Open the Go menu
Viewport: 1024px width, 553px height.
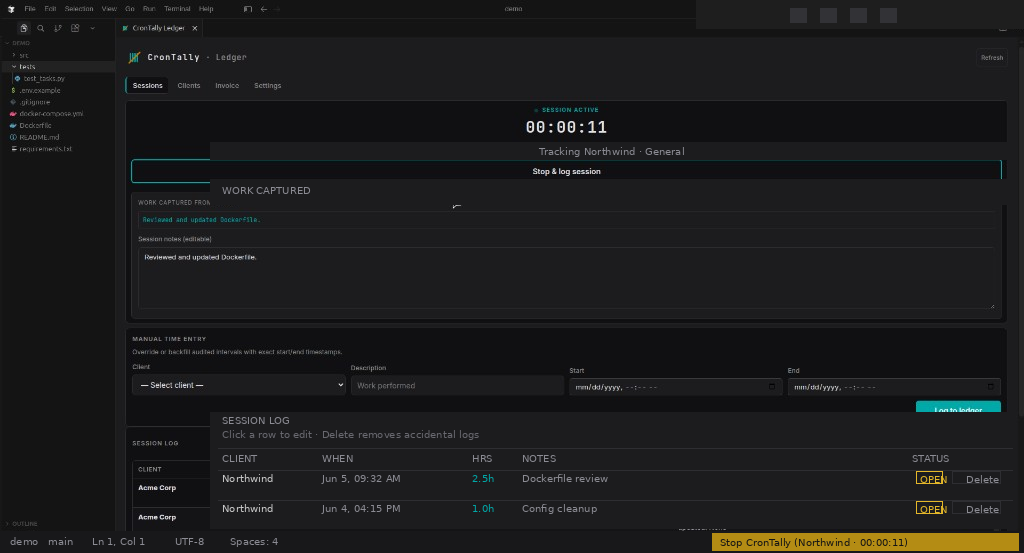(130, 9)
